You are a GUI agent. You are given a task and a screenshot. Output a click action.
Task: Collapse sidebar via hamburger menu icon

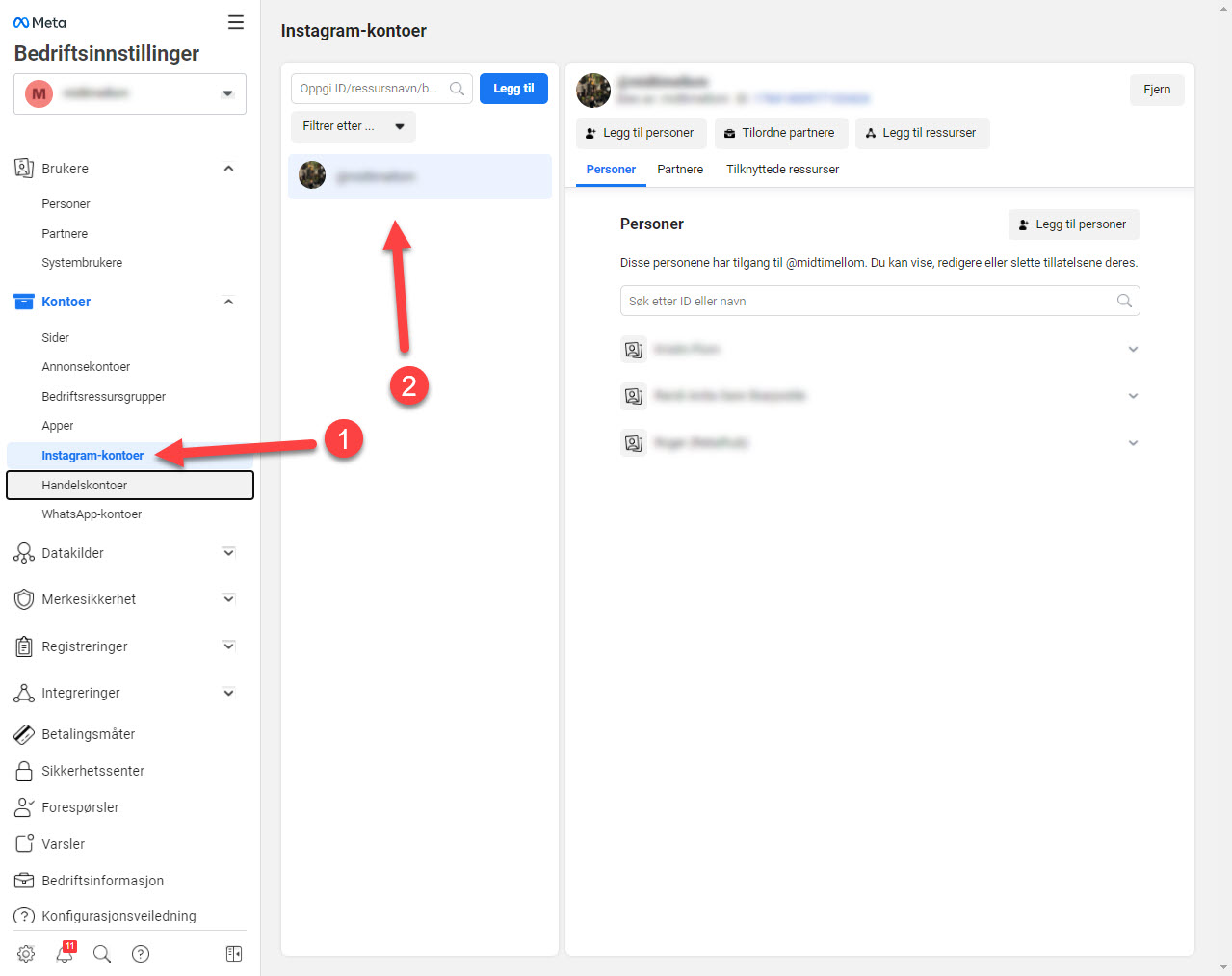coord(235,22)
